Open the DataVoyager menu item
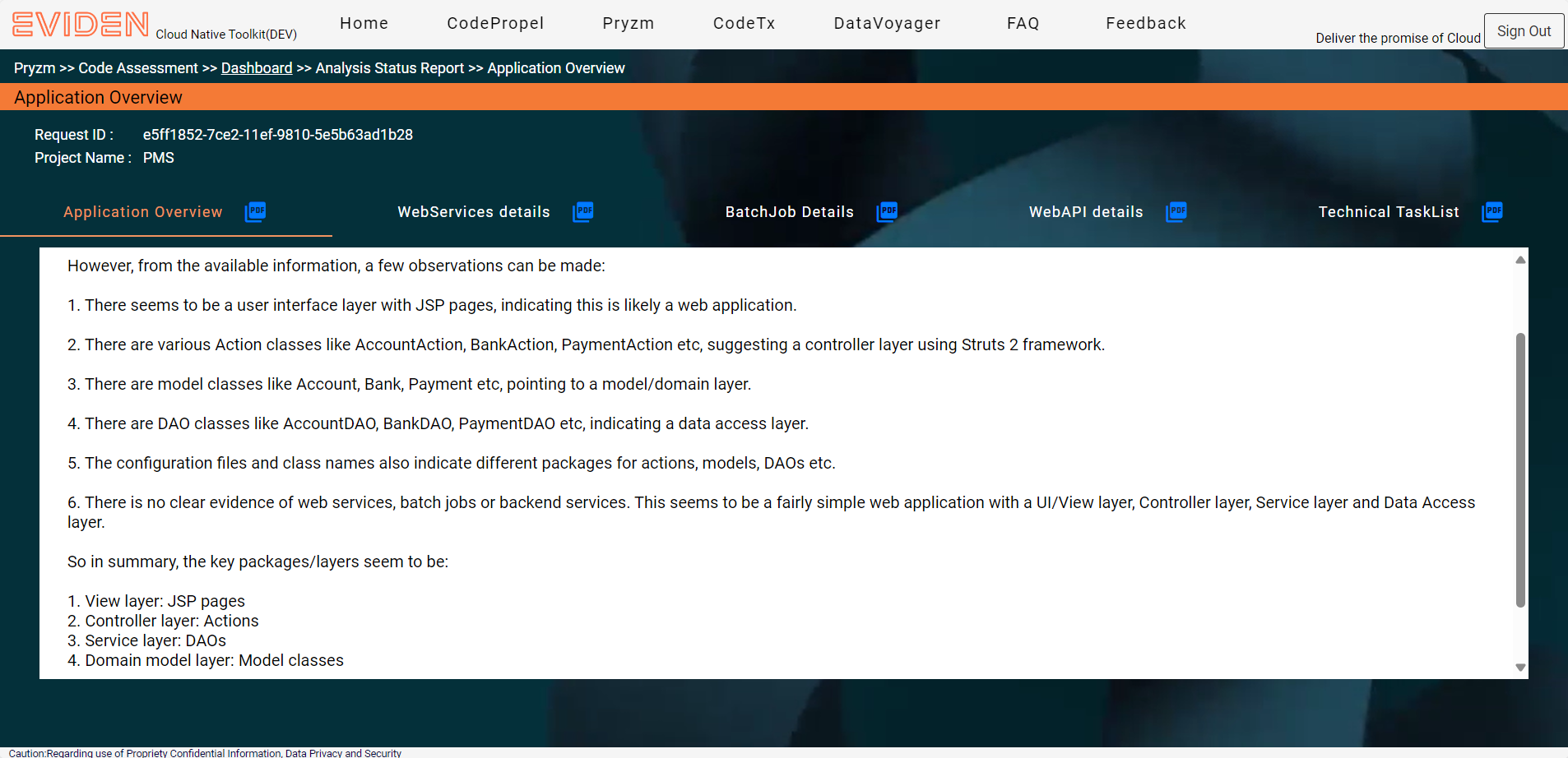This screenshot has height=758, width=1568. [x=887, y=23]
